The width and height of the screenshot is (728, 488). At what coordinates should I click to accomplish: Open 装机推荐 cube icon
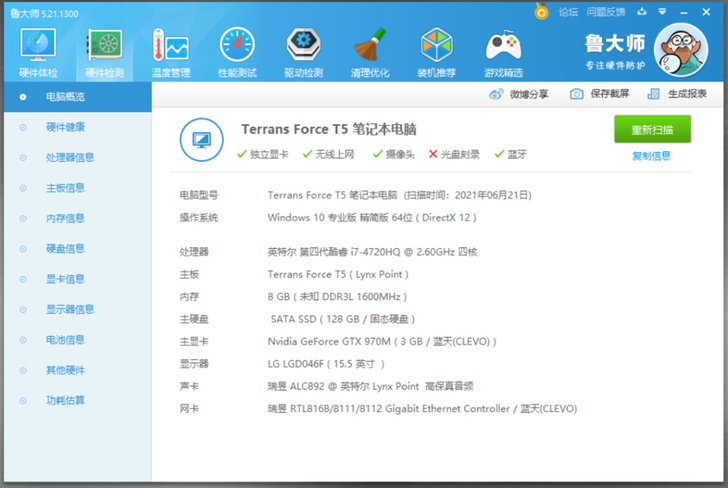coord(436,45)
